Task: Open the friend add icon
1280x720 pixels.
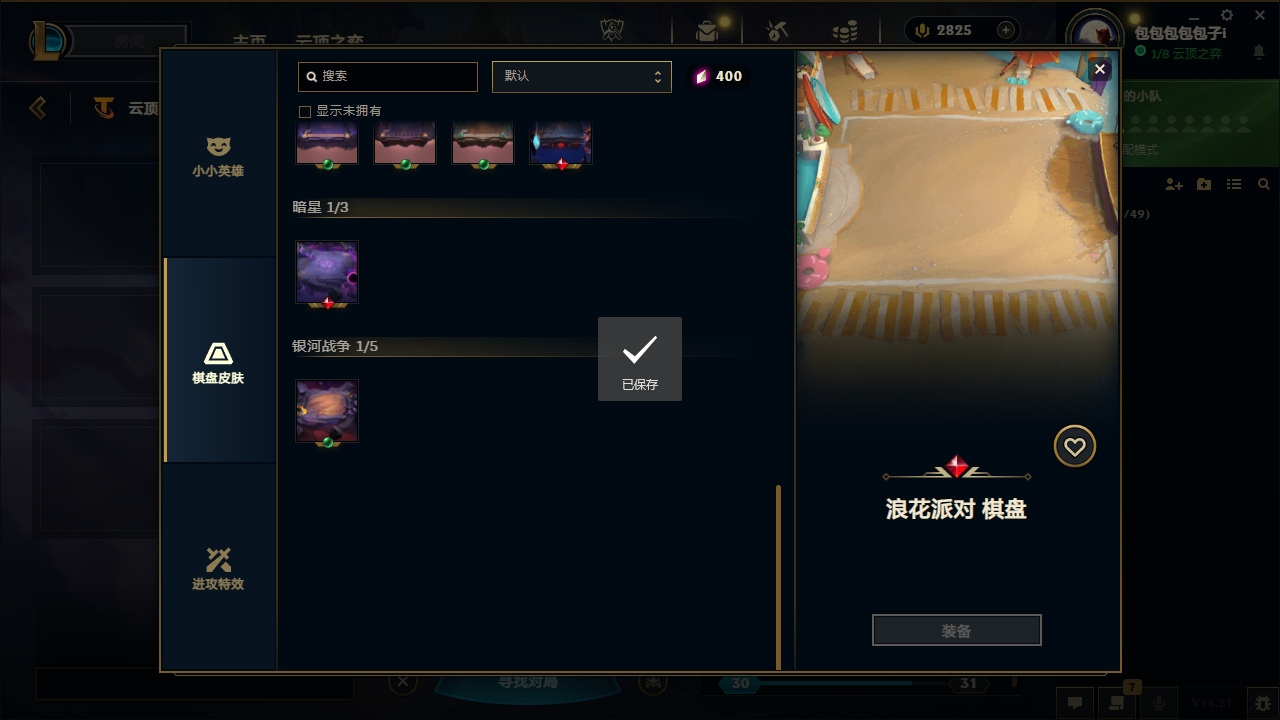Action: [x=1174, y=185]
